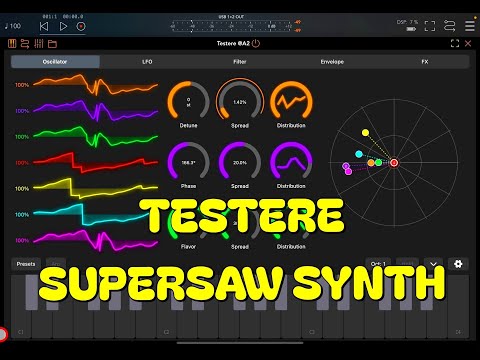The height and width of the screenshot is (360, 480).
Task: Play the C2 piano key
Action: [166, 323]
